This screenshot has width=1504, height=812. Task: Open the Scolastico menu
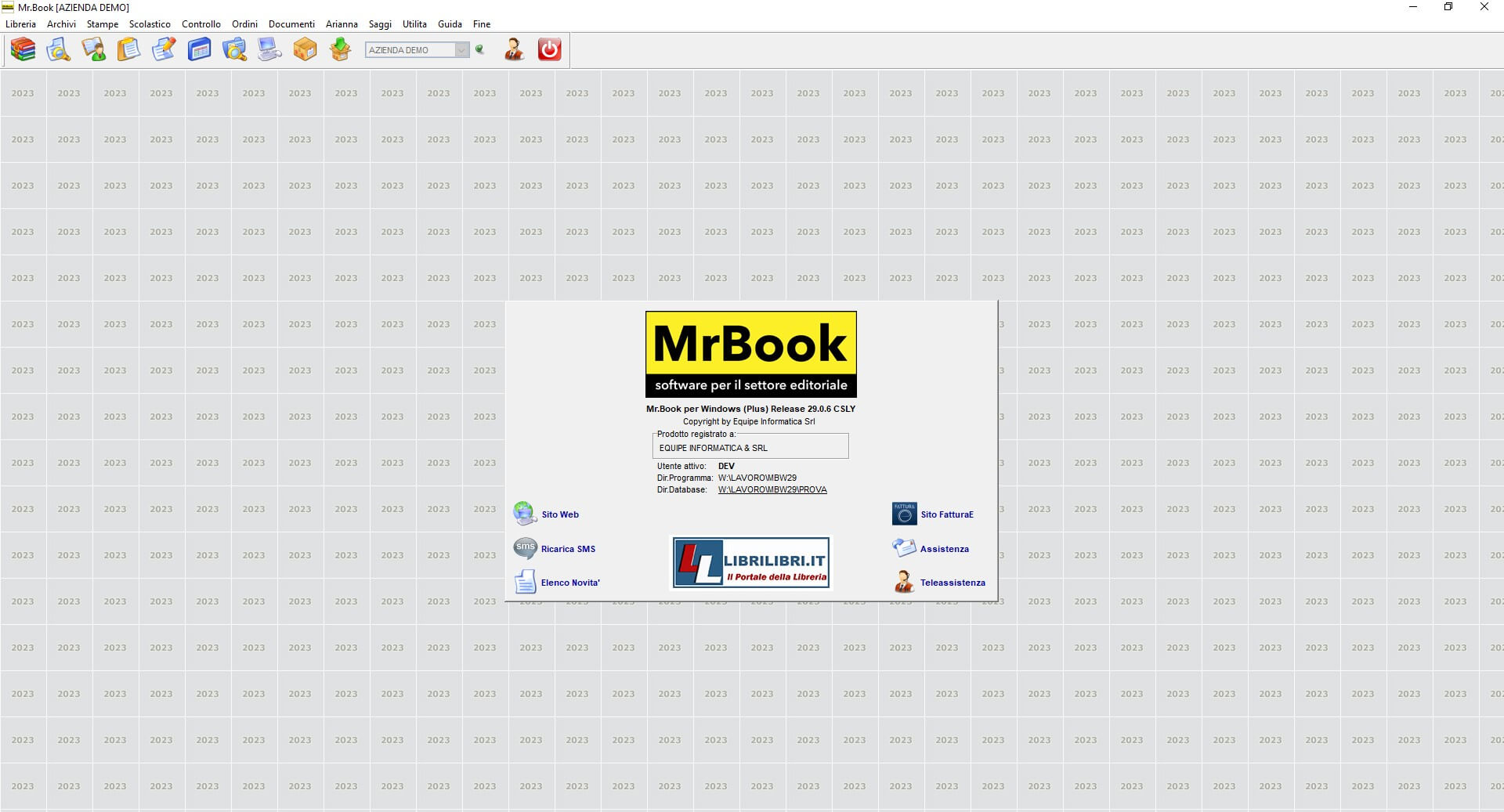[x=150, y=24]
